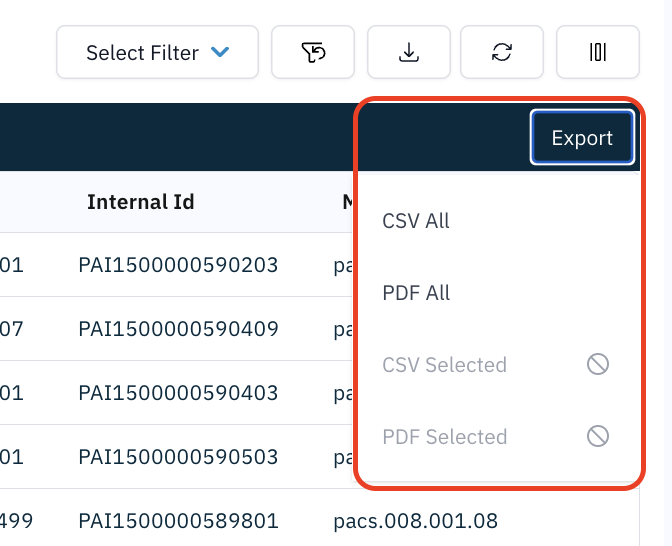The height and width of the screenshot is (546, 672).
Task: Expand the chevron in Select Filter
Action: coord(222,53)
